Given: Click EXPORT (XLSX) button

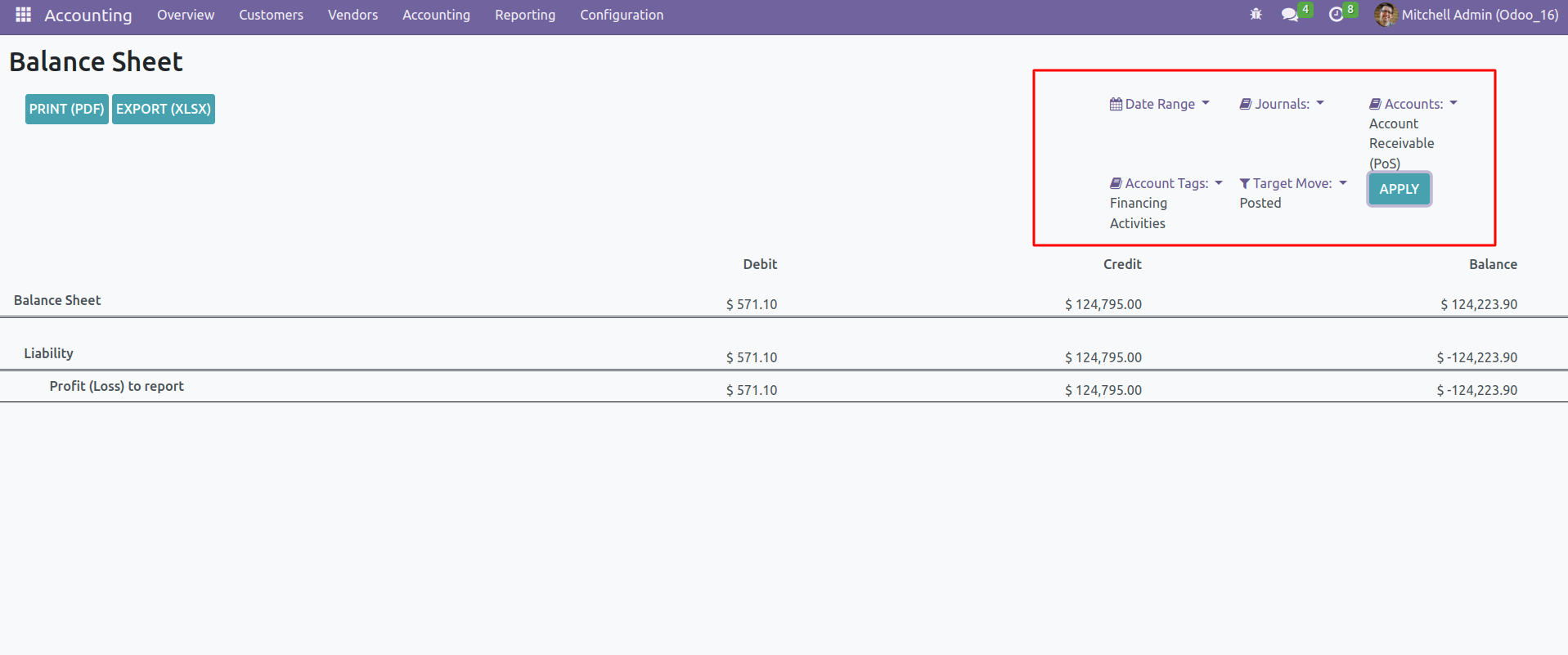Looking at the screenshot, I should point(164,109).
